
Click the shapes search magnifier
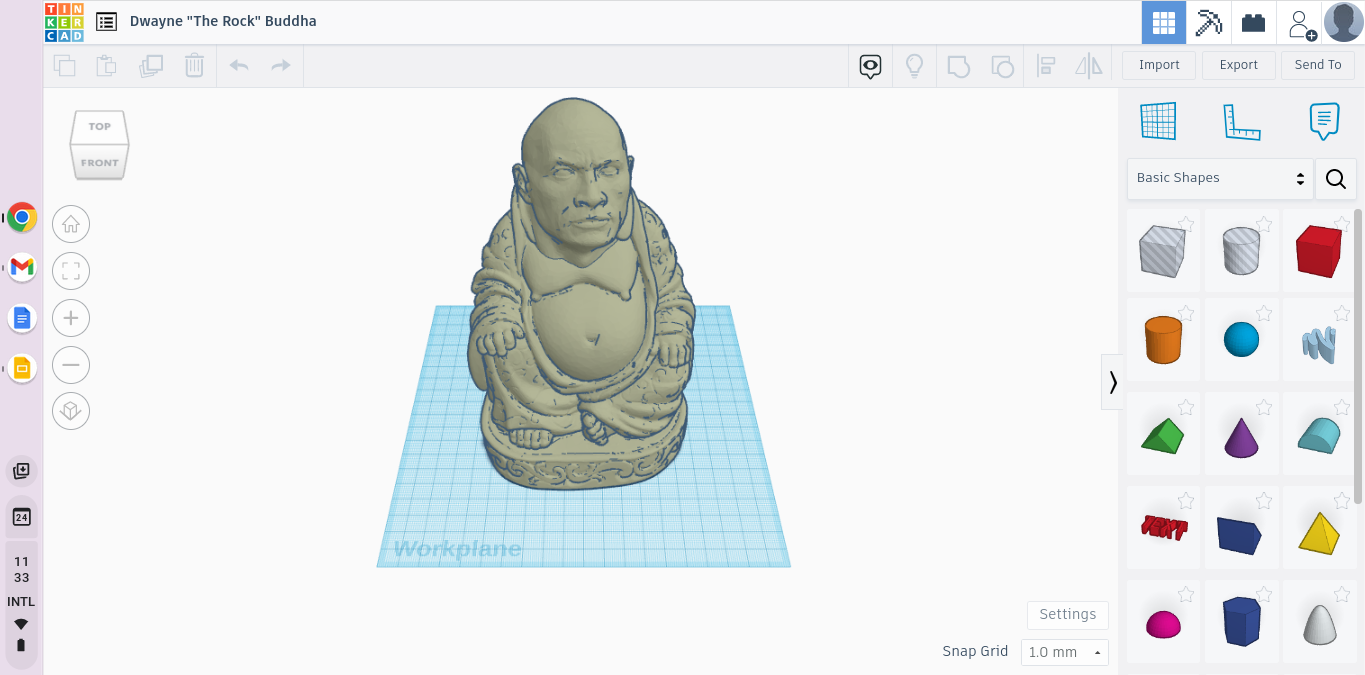[x=1336, y=178]
